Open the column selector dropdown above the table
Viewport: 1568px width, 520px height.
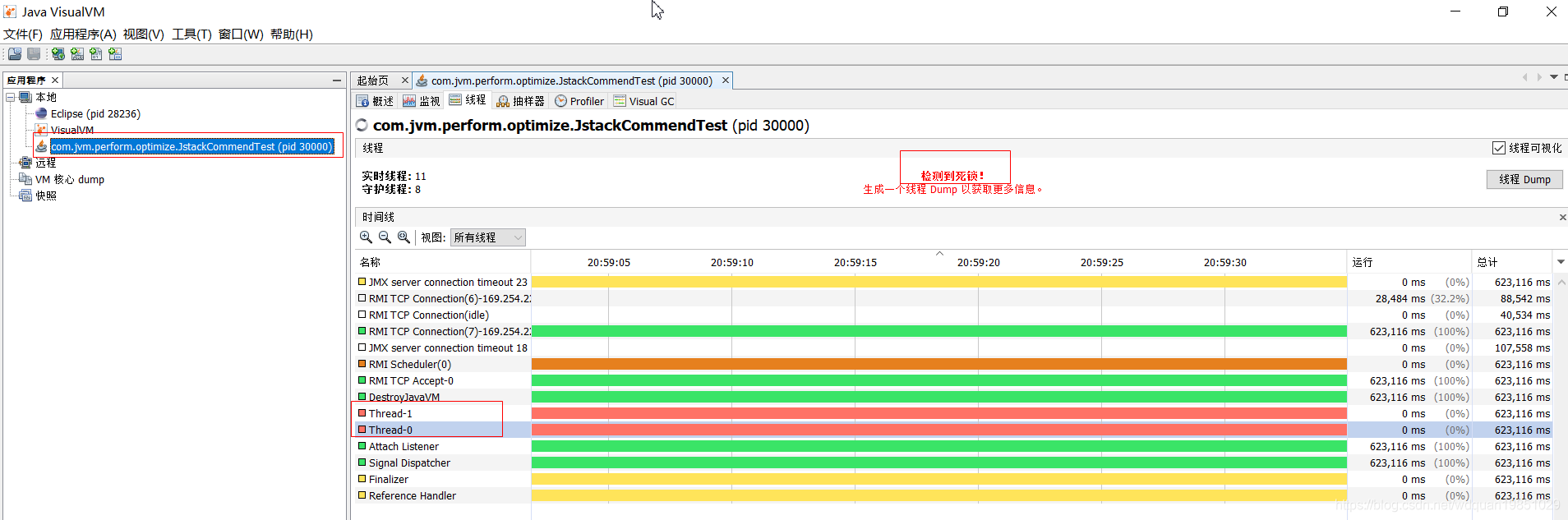pos(1561,262)
